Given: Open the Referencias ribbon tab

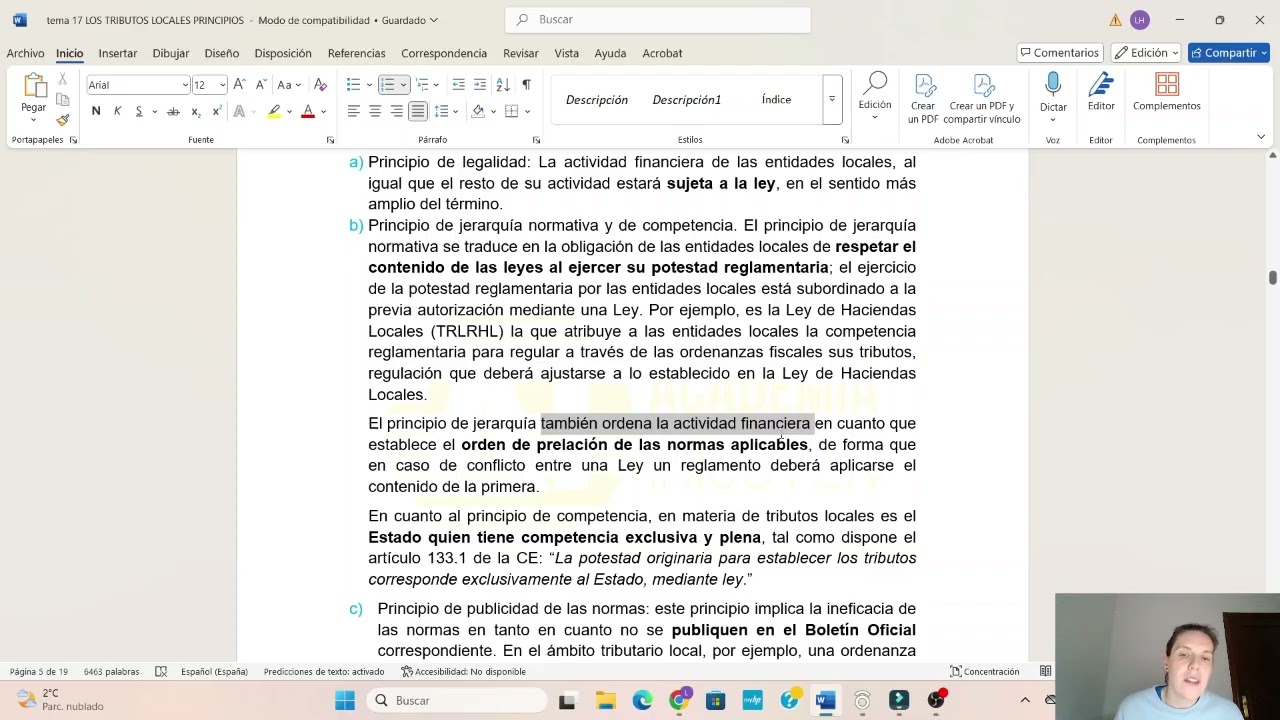Looking at the screenshot, I should point(356,53).
